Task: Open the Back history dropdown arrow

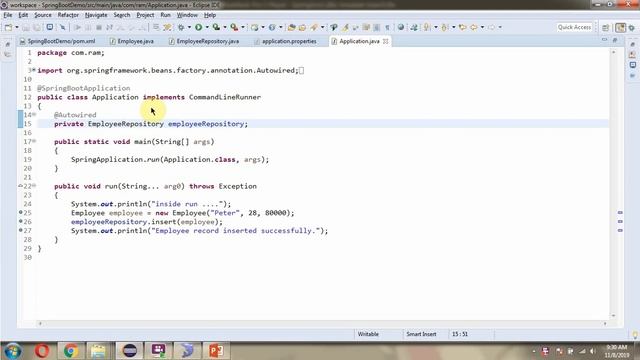Action: tap(482, 27)
